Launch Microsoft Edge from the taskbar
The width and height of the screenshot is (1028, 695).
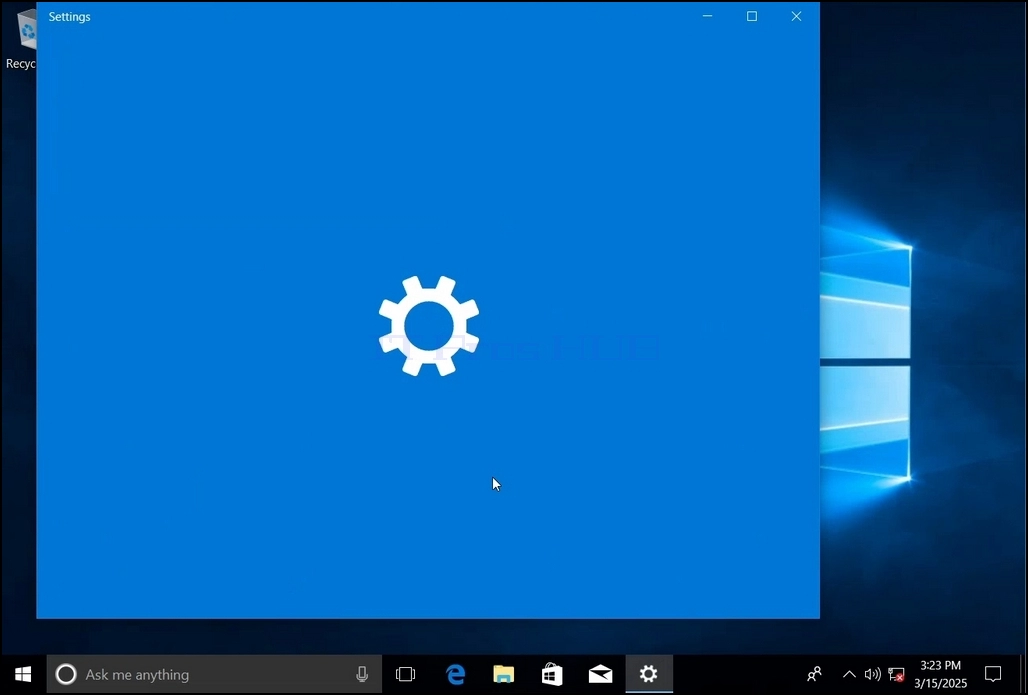click(455, 674)
